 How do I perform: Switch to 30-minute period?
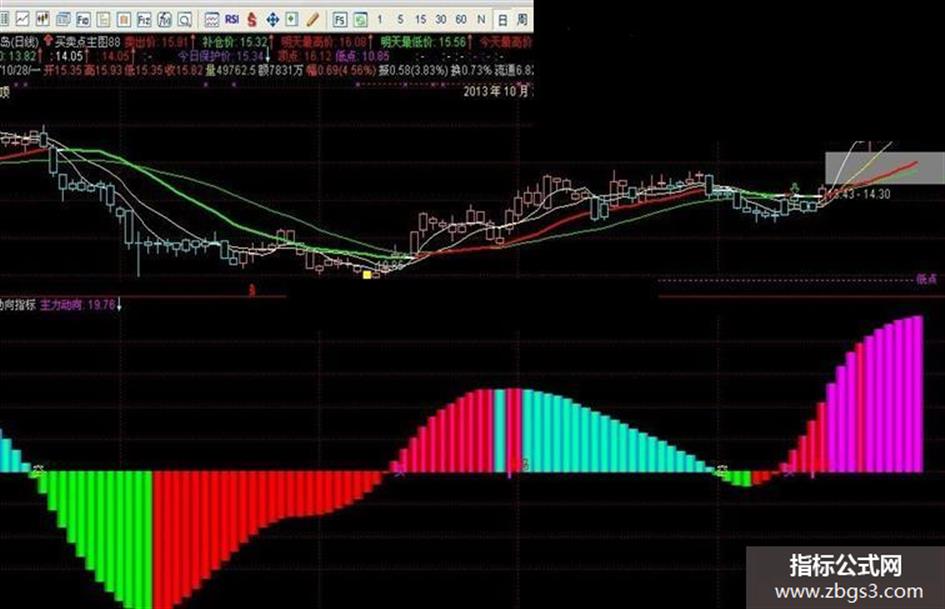point(441,19)
